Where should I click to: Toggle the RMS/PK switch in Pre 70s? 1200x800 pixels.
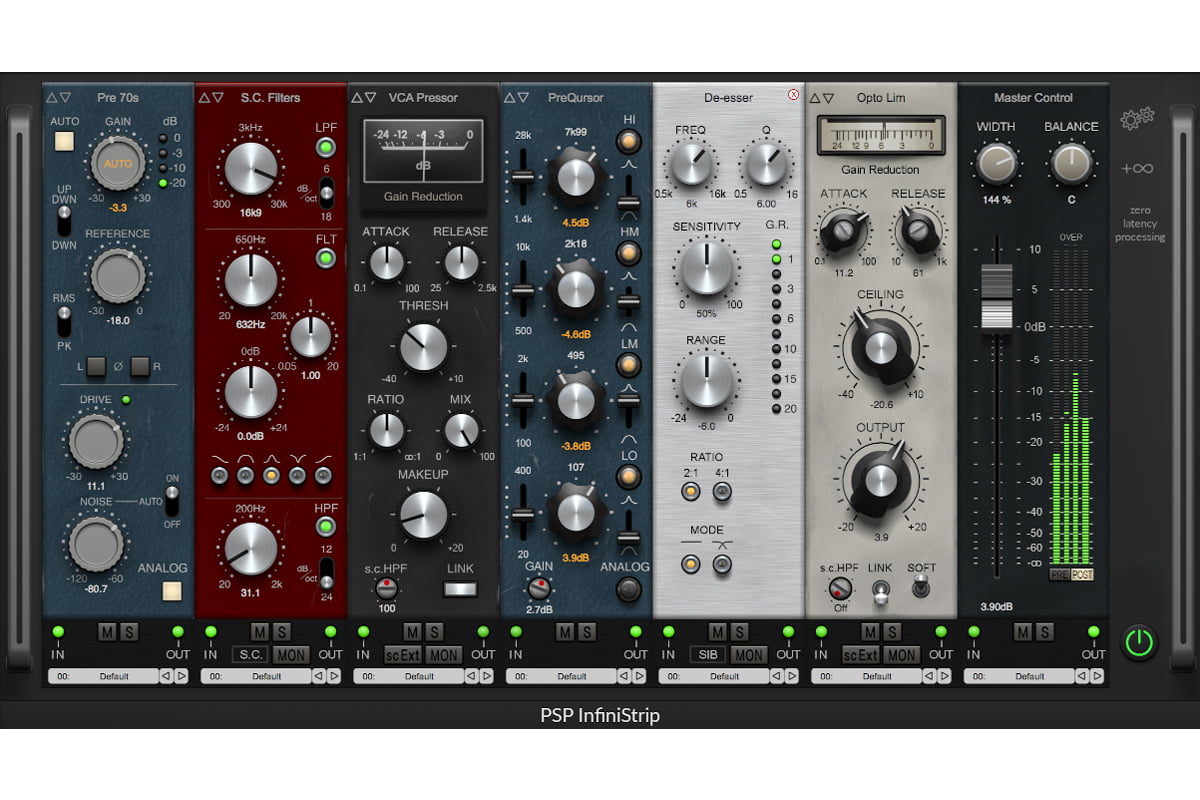(x=65, y=321)
